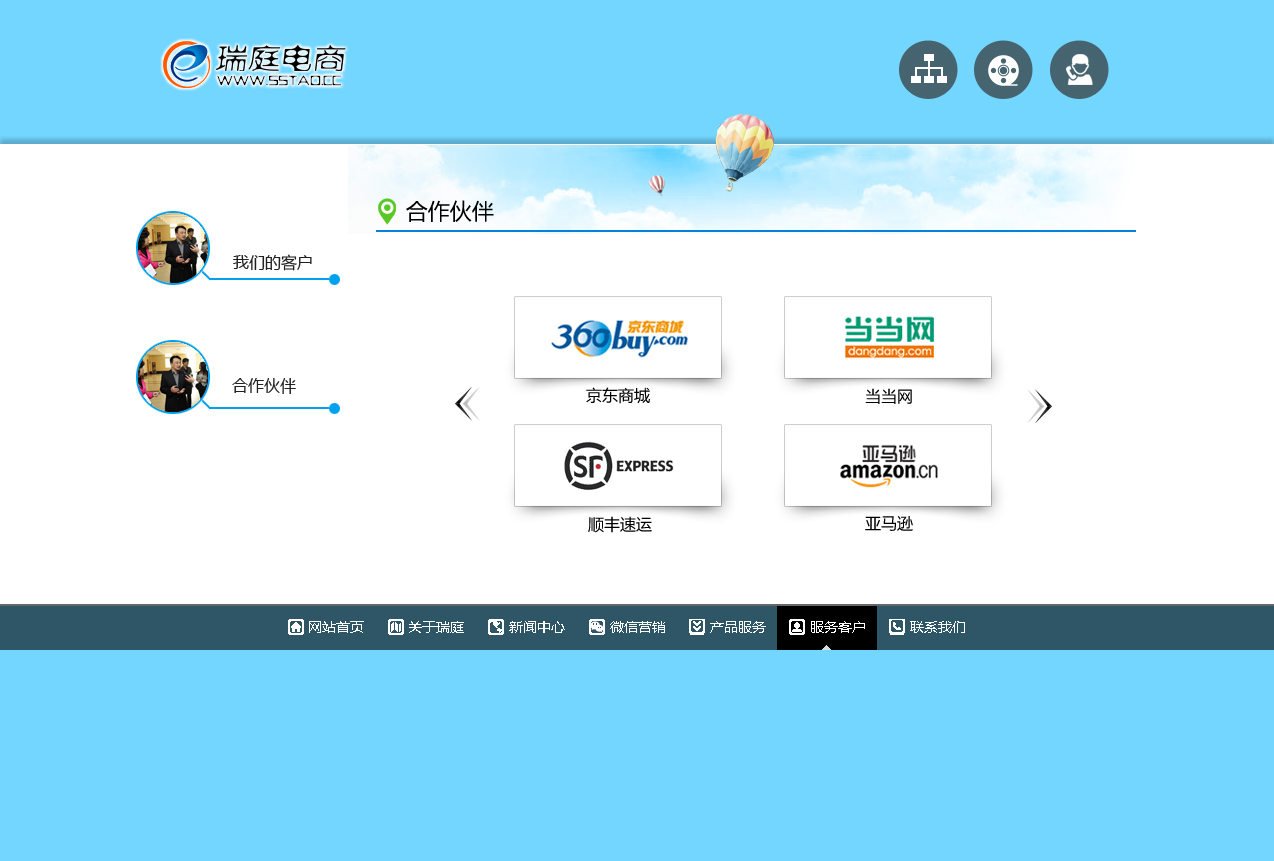This screenshot has width=1274, height=861.
Task: Click the icon beside 新闻中心
Action: click(496, 627)
